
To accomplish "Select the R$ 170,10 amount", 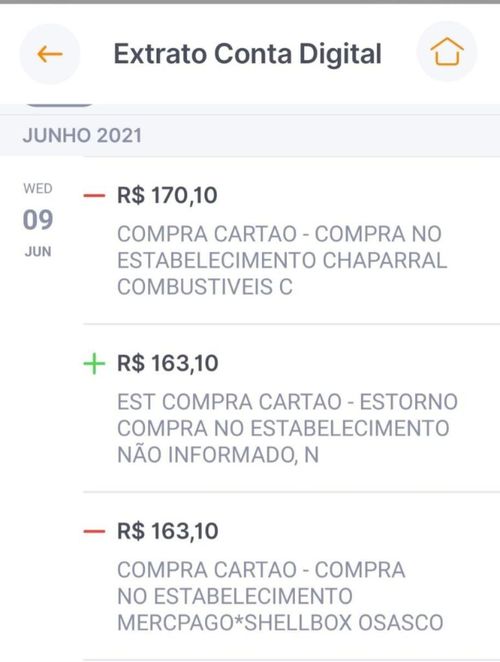I will (x=167, y=195).
